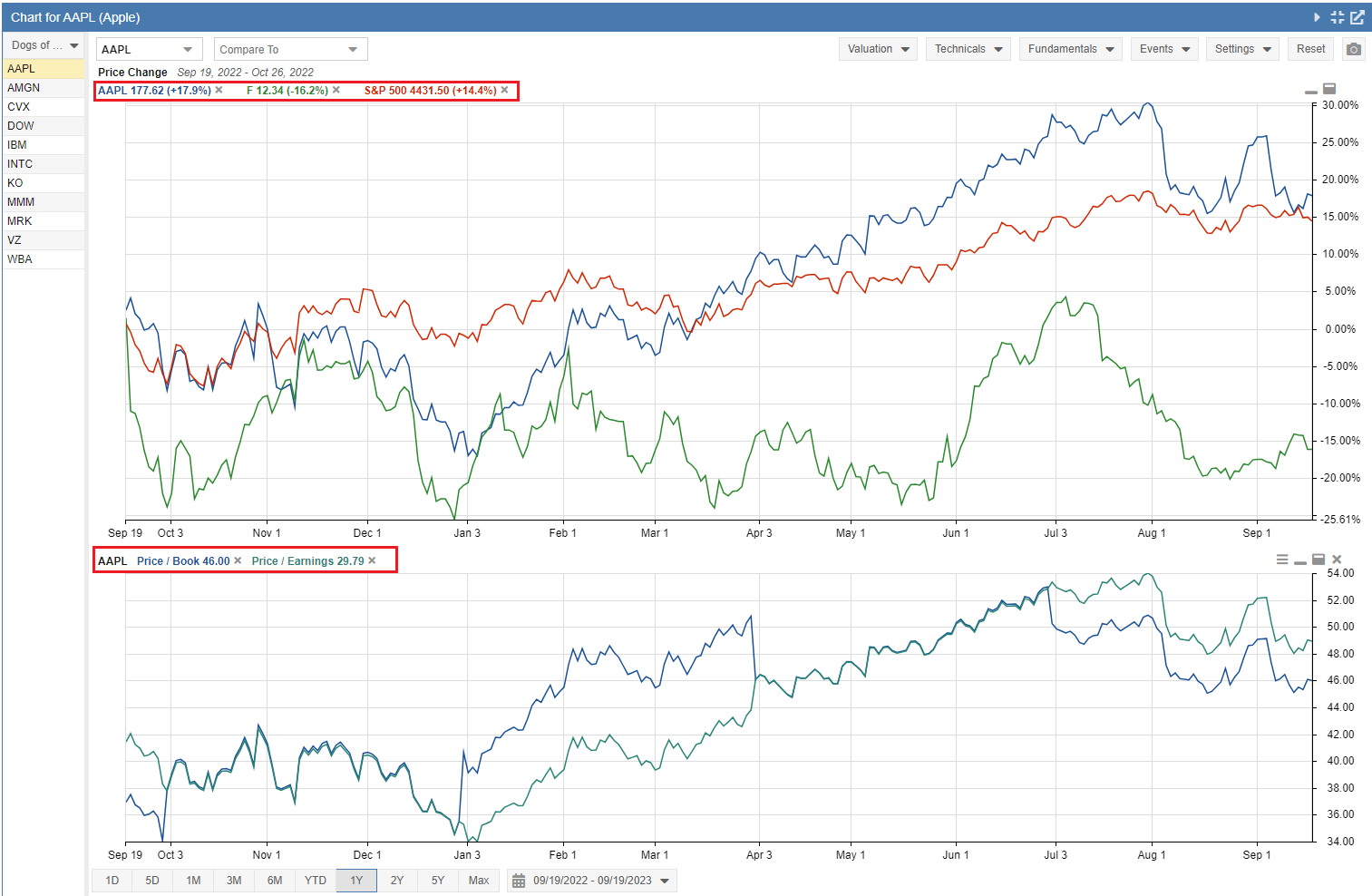Select WBA in the watchlist

click(44, 259)
